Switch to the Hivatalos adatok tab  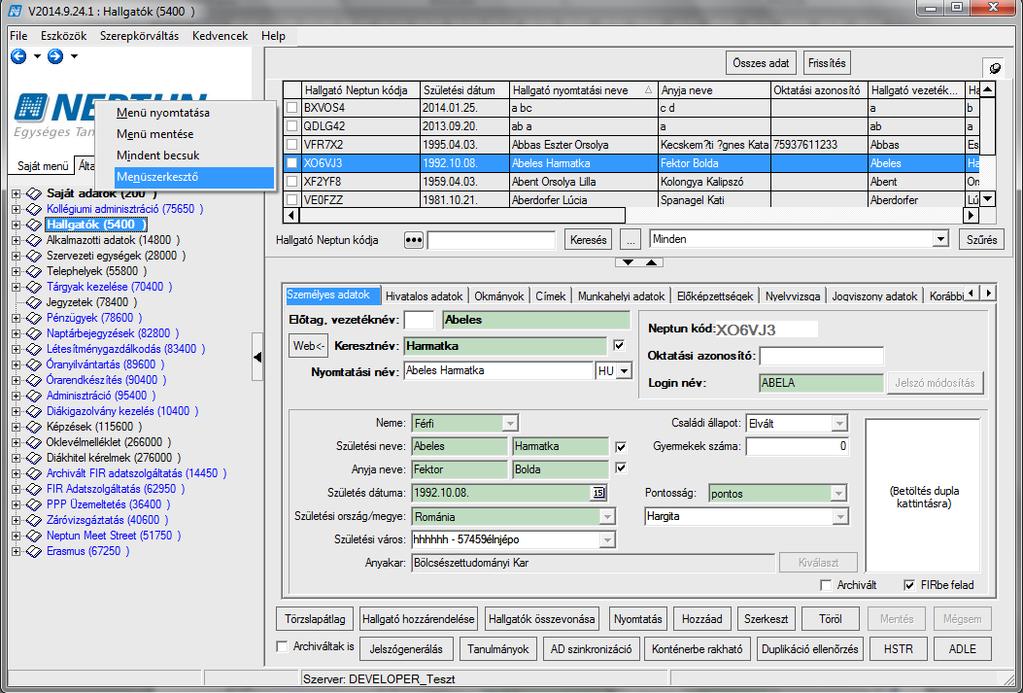(424, 296)
